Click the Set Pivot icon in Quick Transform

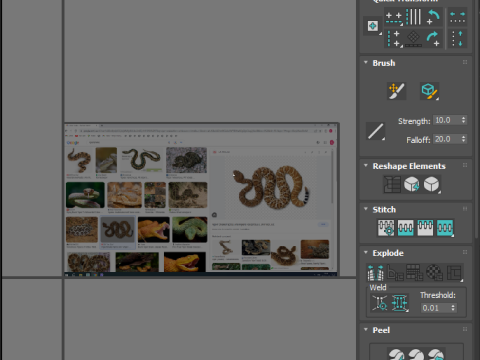point(373,26)
